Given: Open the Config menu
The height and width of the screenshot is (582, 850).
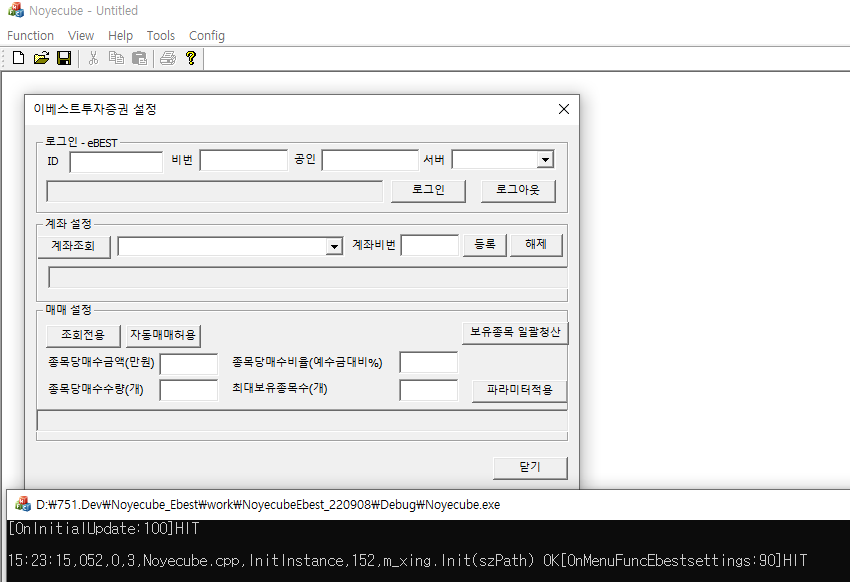Looking at the screenshot, I should click(x=206, y=35).
